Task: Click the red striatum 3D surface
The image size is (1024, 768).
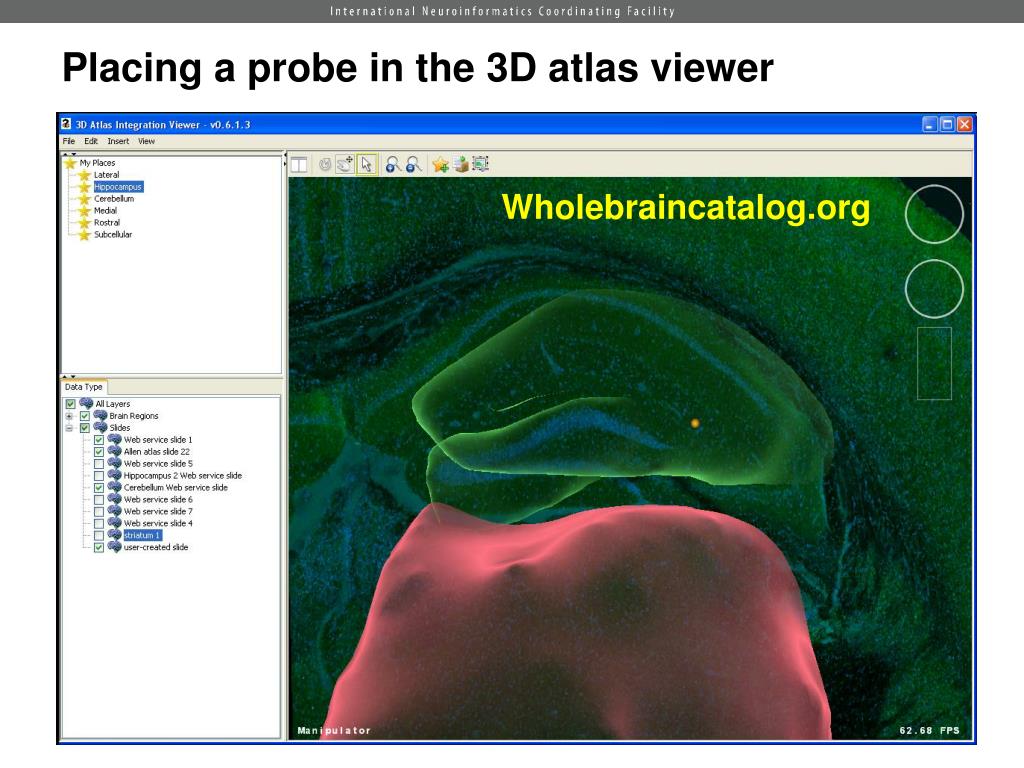Action: pos(575,620)
